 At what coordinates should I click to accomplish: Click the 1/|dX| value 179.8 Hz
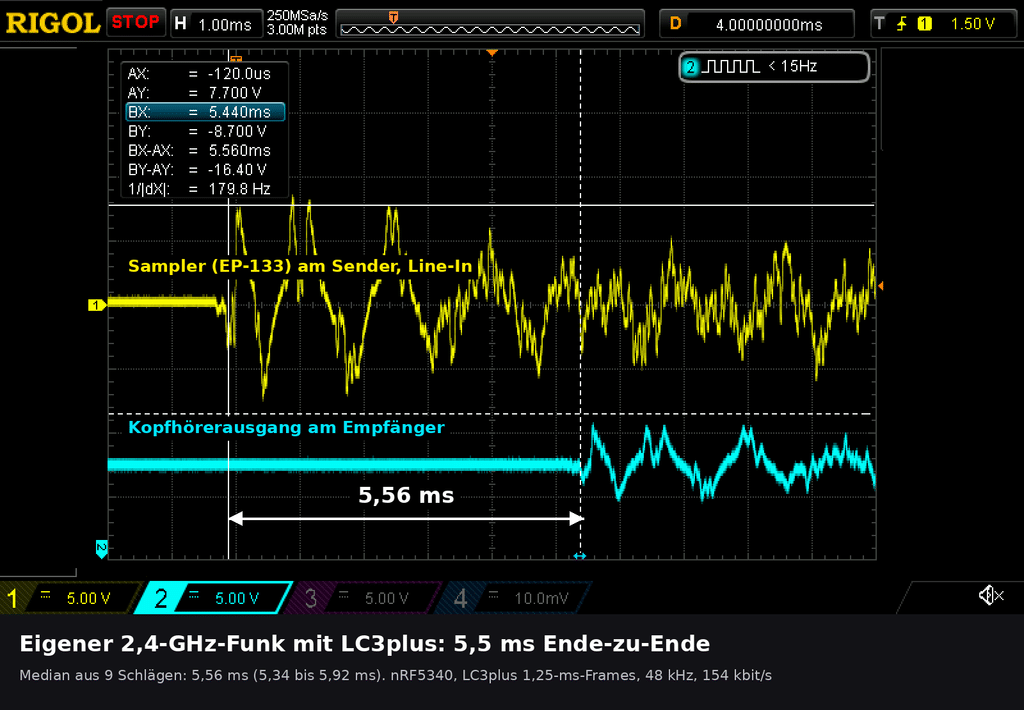pos(239,189)
